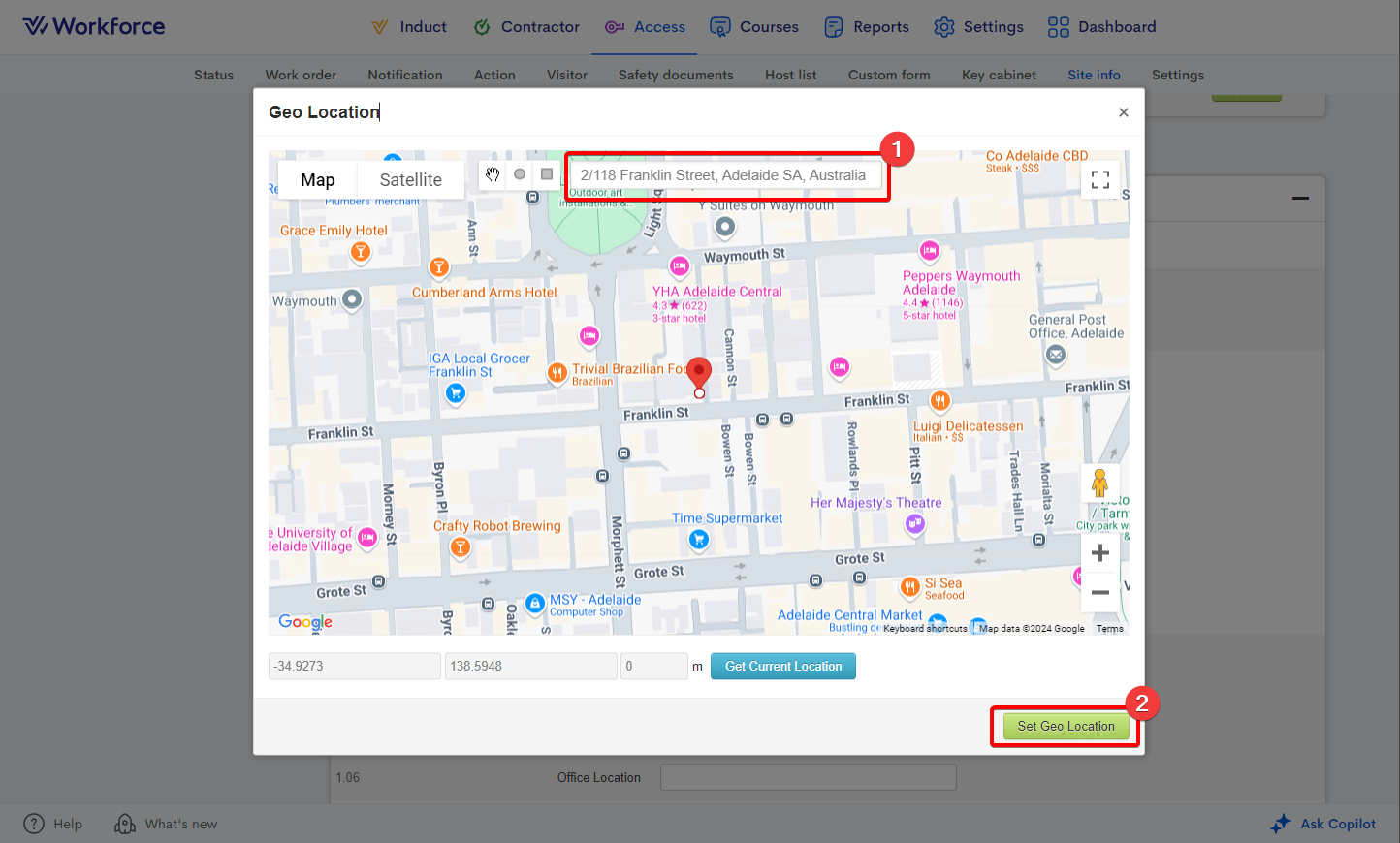Viewport: 1400px width, 843px height.
Task: Collapse the panel with minus icon
Action: (x=1301, y=199)
